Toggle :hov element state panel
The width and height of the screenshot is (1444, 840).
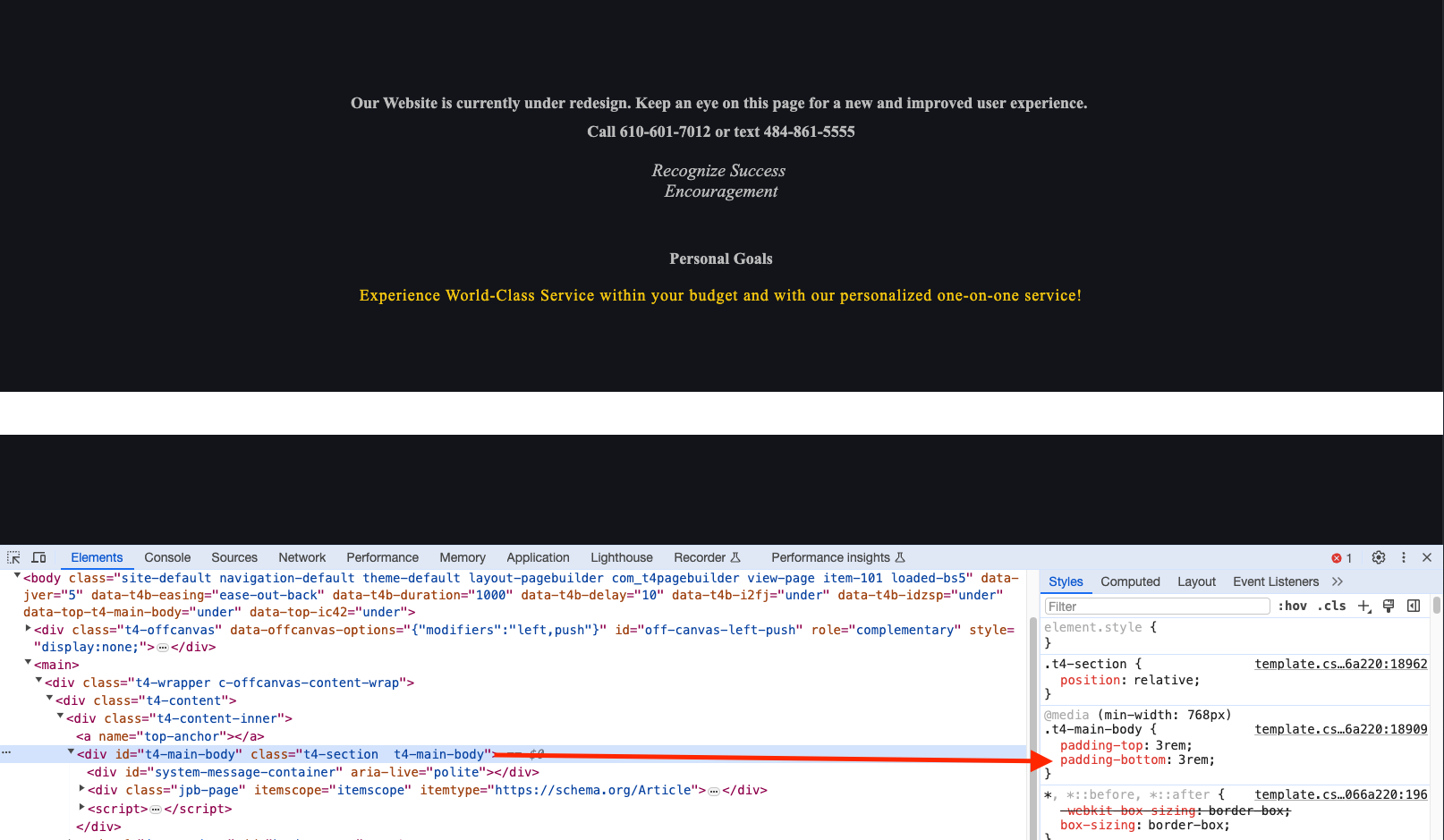pyautogui.click(x=1292, y=606)
